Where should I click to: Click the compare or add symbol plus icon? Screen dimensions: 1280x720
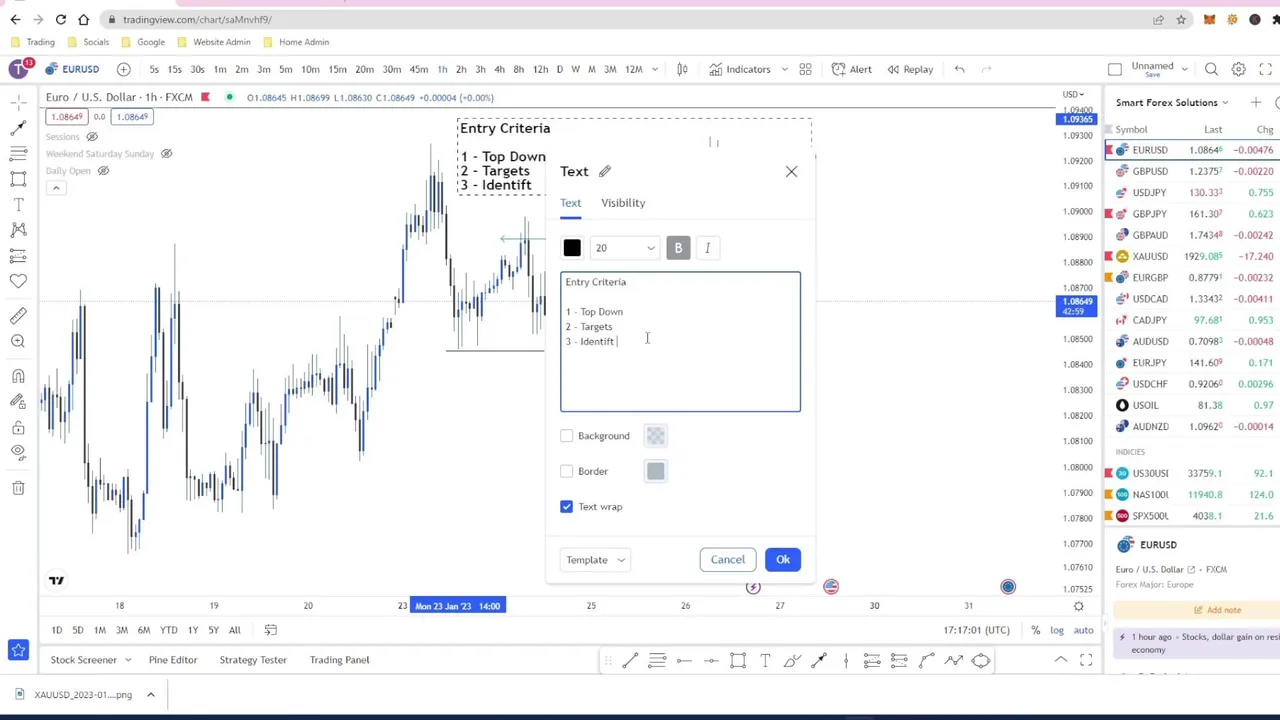pos(123,69)
